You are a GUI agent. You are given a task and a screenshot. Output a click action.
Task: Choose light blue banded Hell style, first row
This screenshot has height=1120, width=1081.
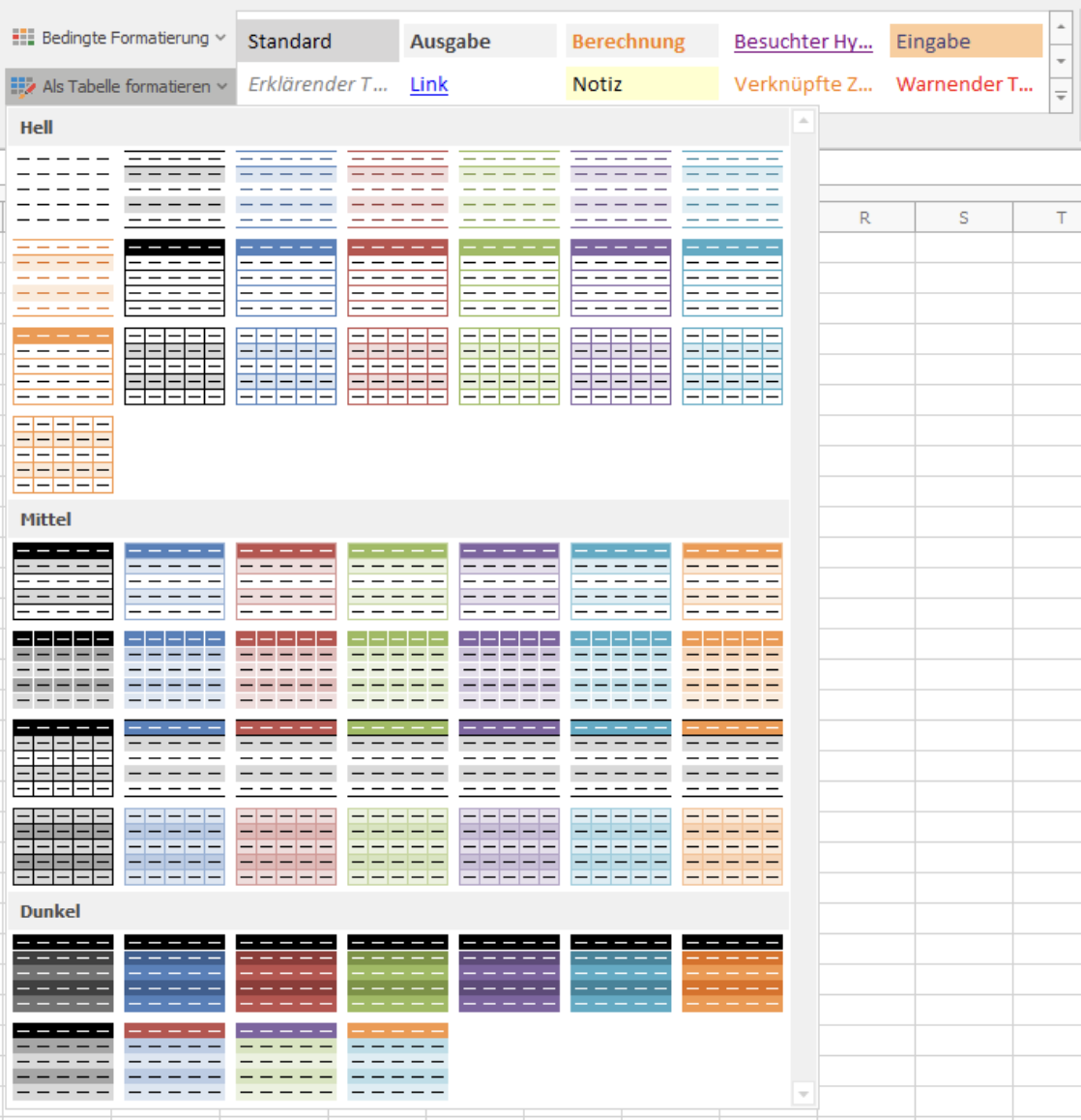coord(286,190)
